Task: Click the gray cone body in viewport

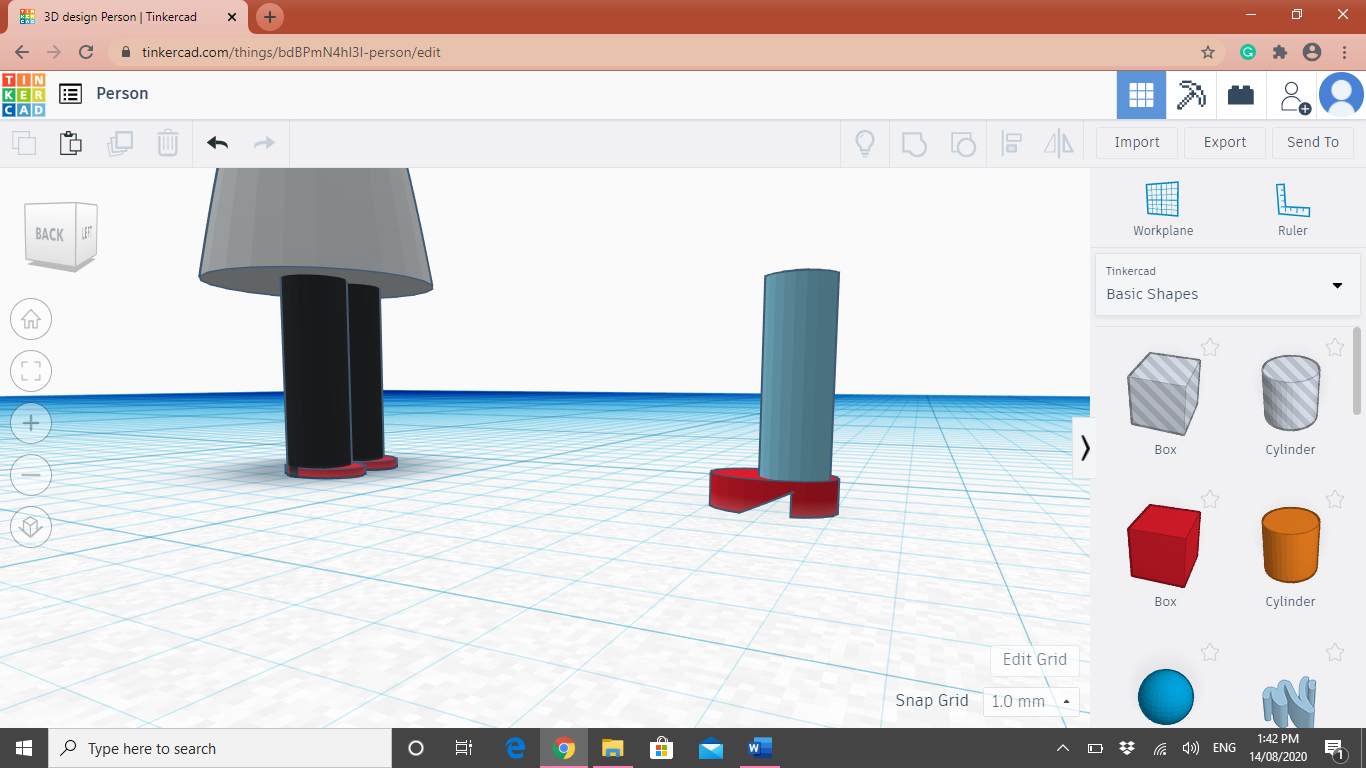Action: click(314, 230)
